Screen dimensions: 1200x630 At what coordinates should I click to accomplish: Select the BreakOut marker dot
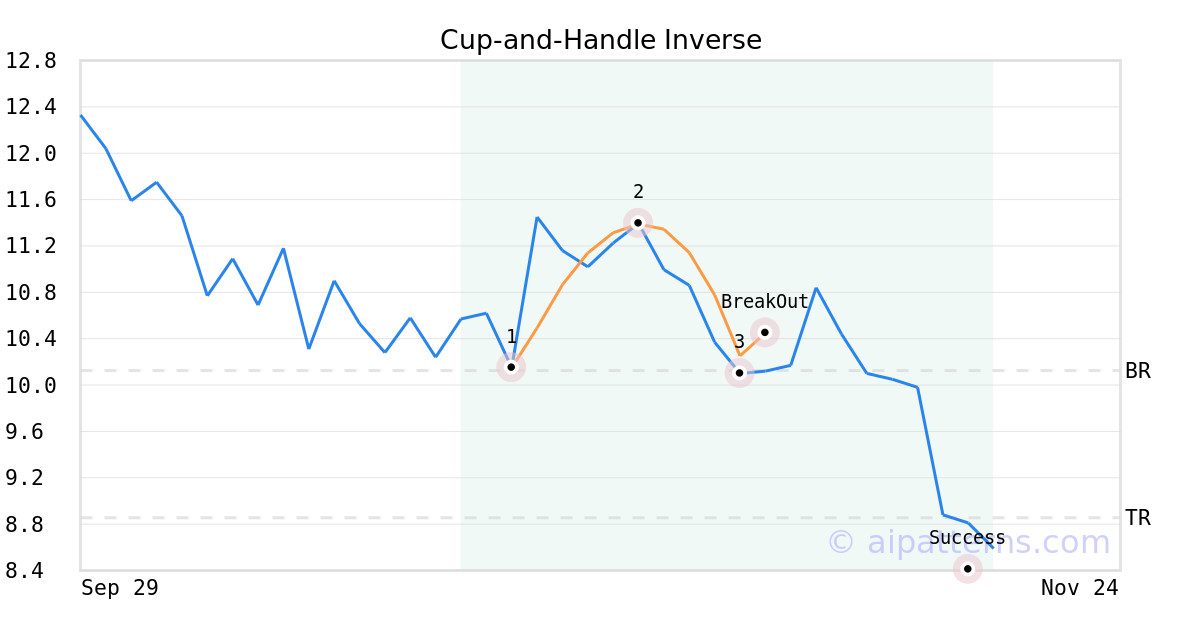(x=765, y=332)
